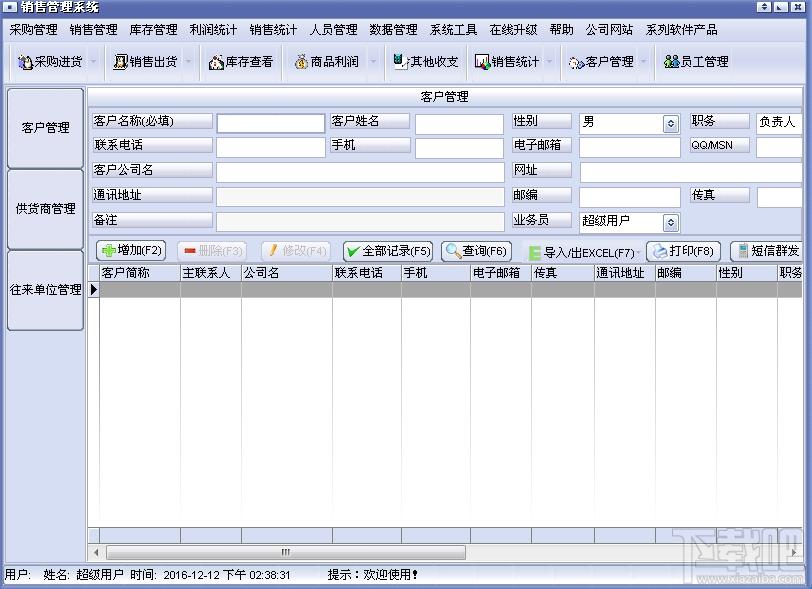Open the 商品利润 toolbar icon
The width and height of the screenshot is (812, 589).
[x=327, y=62]
